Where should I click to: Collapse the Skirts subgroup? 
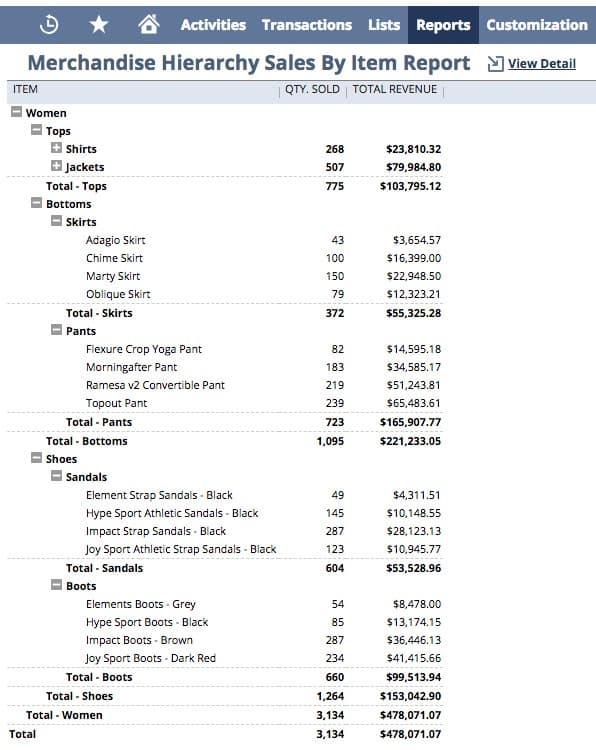[56, 221]
